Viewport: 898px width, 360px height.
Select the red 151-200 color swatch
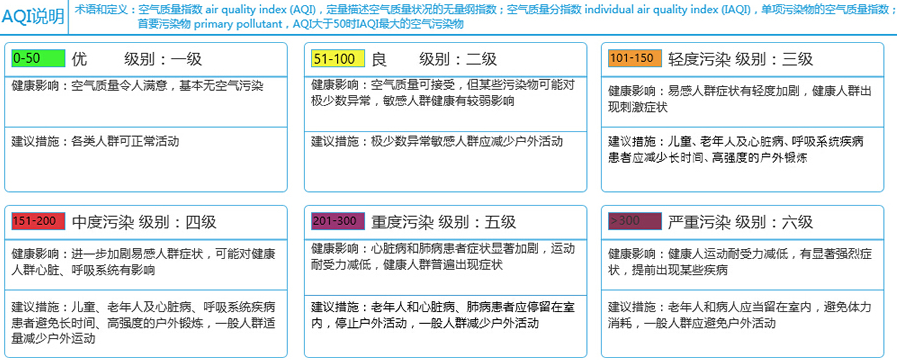click(x=38, y=221)
